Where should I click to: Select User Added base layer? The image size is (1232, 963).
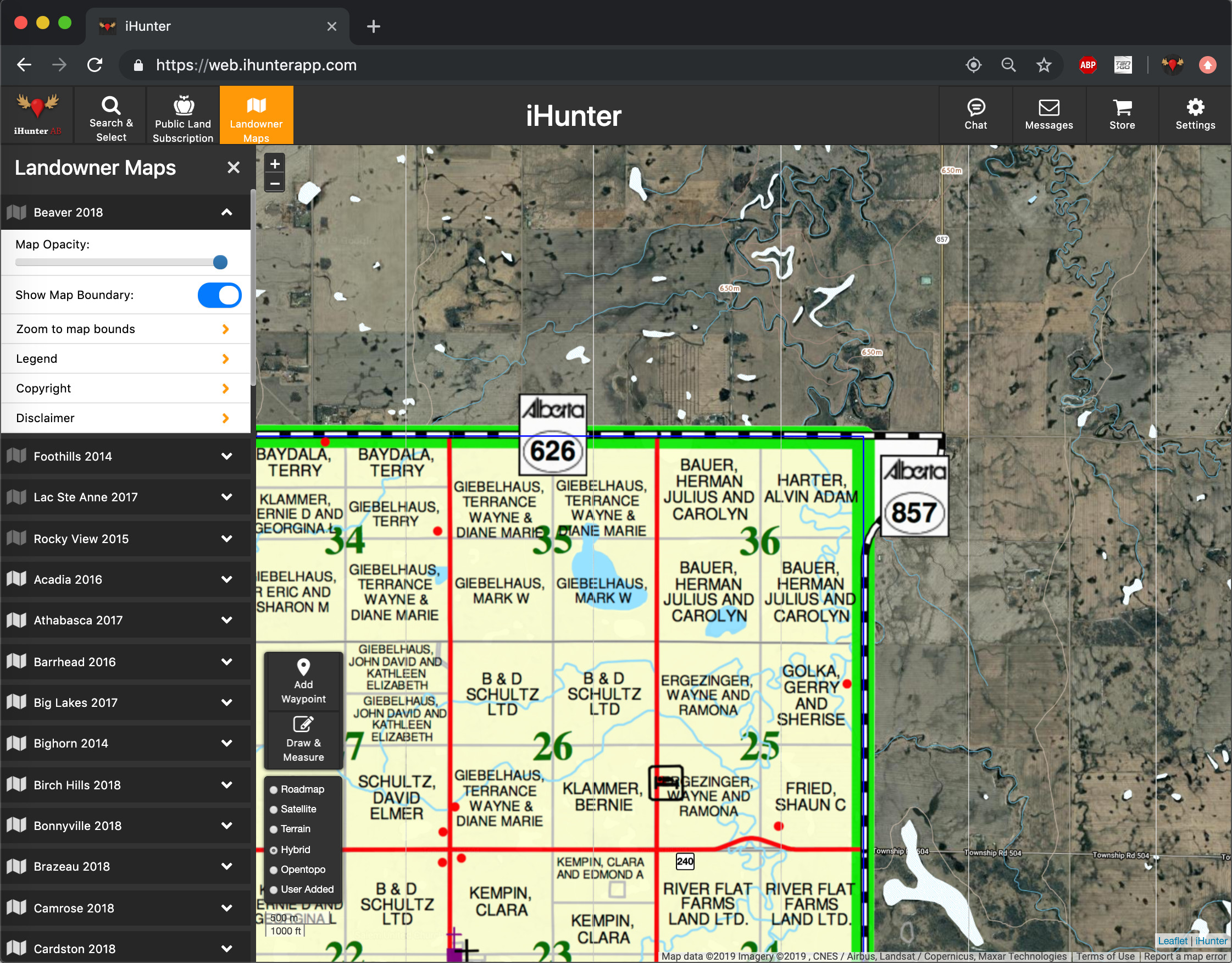(274, 889)
